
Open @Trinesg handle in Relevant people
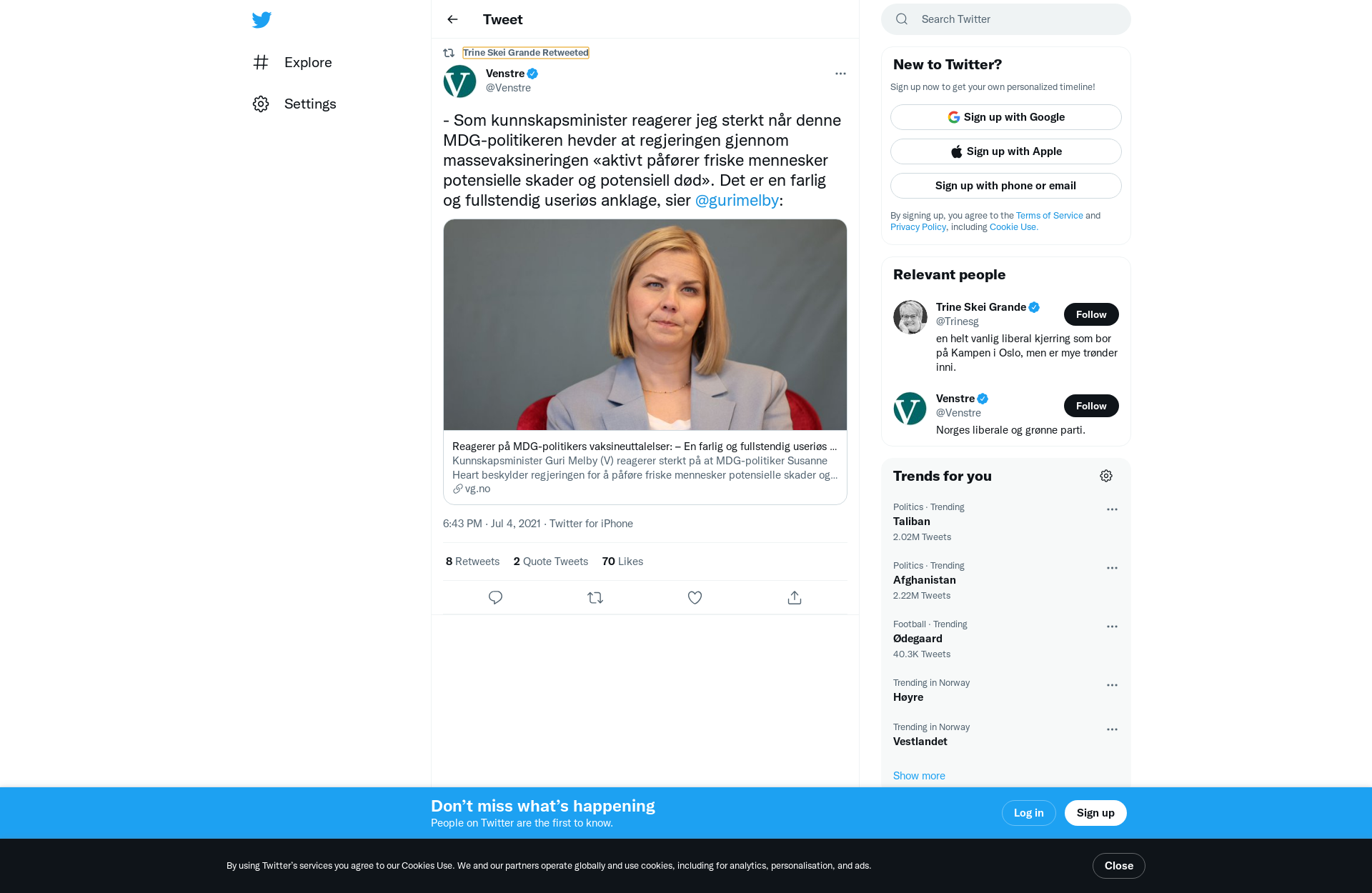(x=957, y=321)
